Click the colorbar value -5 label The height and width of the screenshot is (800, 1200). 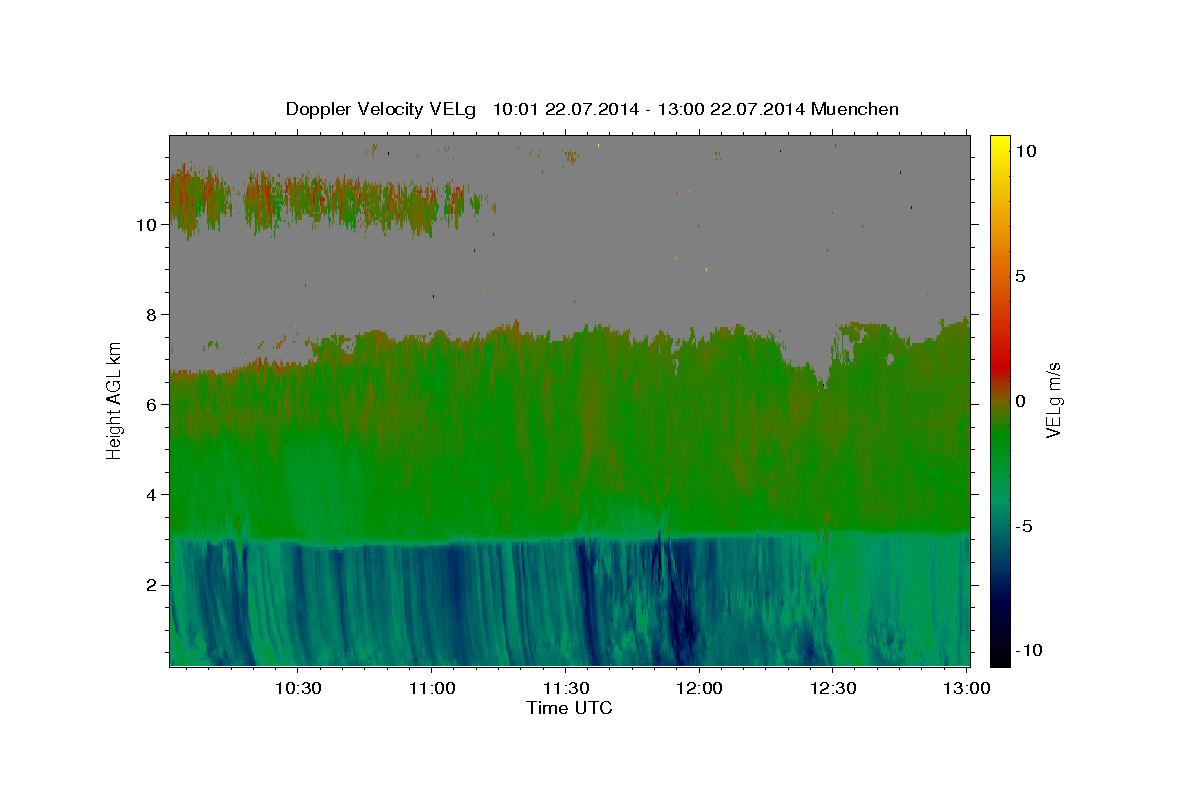point(1024,526)
